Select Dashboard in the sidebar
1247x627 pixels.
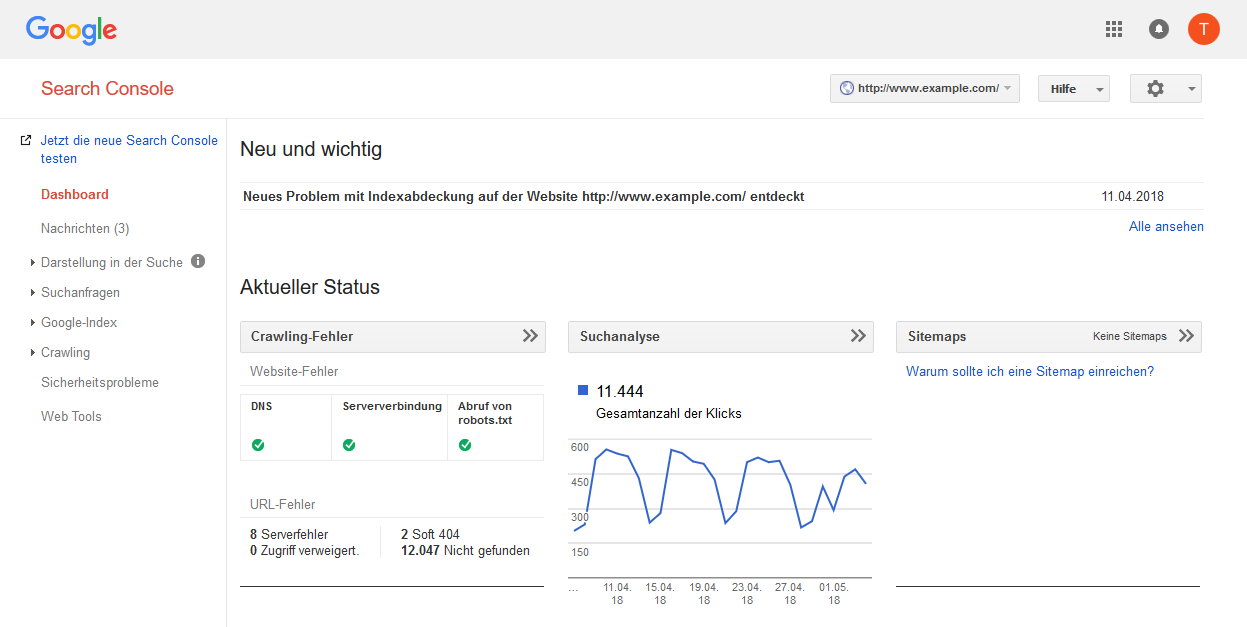pos(74,194)
